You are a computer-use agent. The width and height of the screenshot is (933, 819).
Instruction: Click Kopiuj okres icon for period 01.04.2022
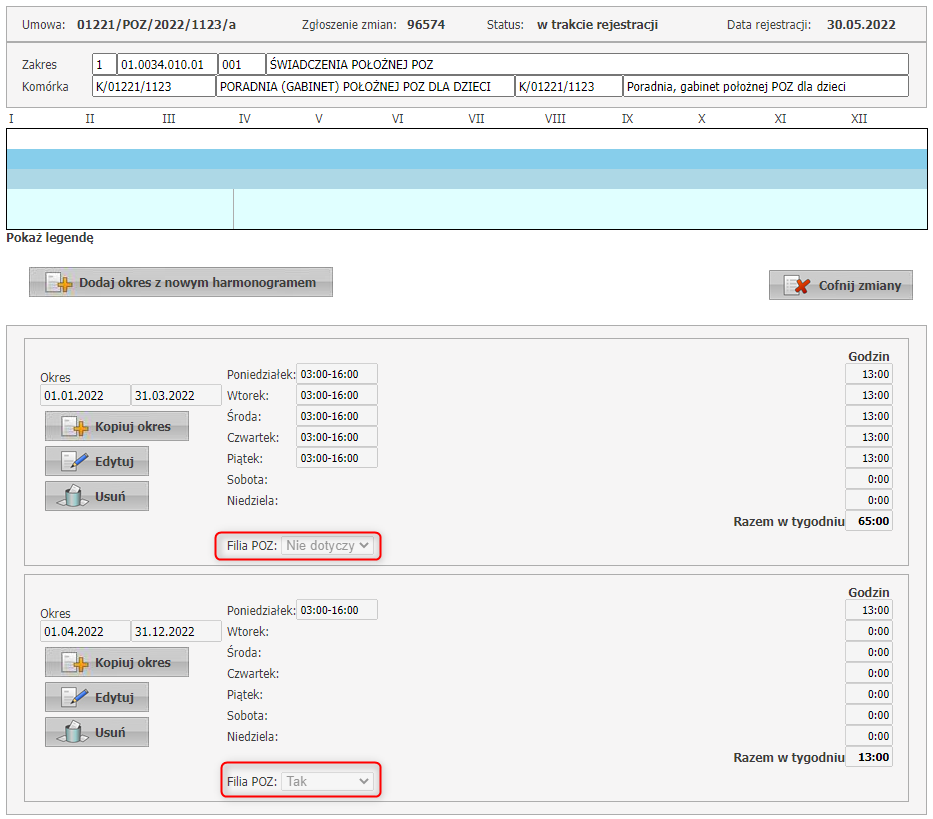[x=76, y=663]
